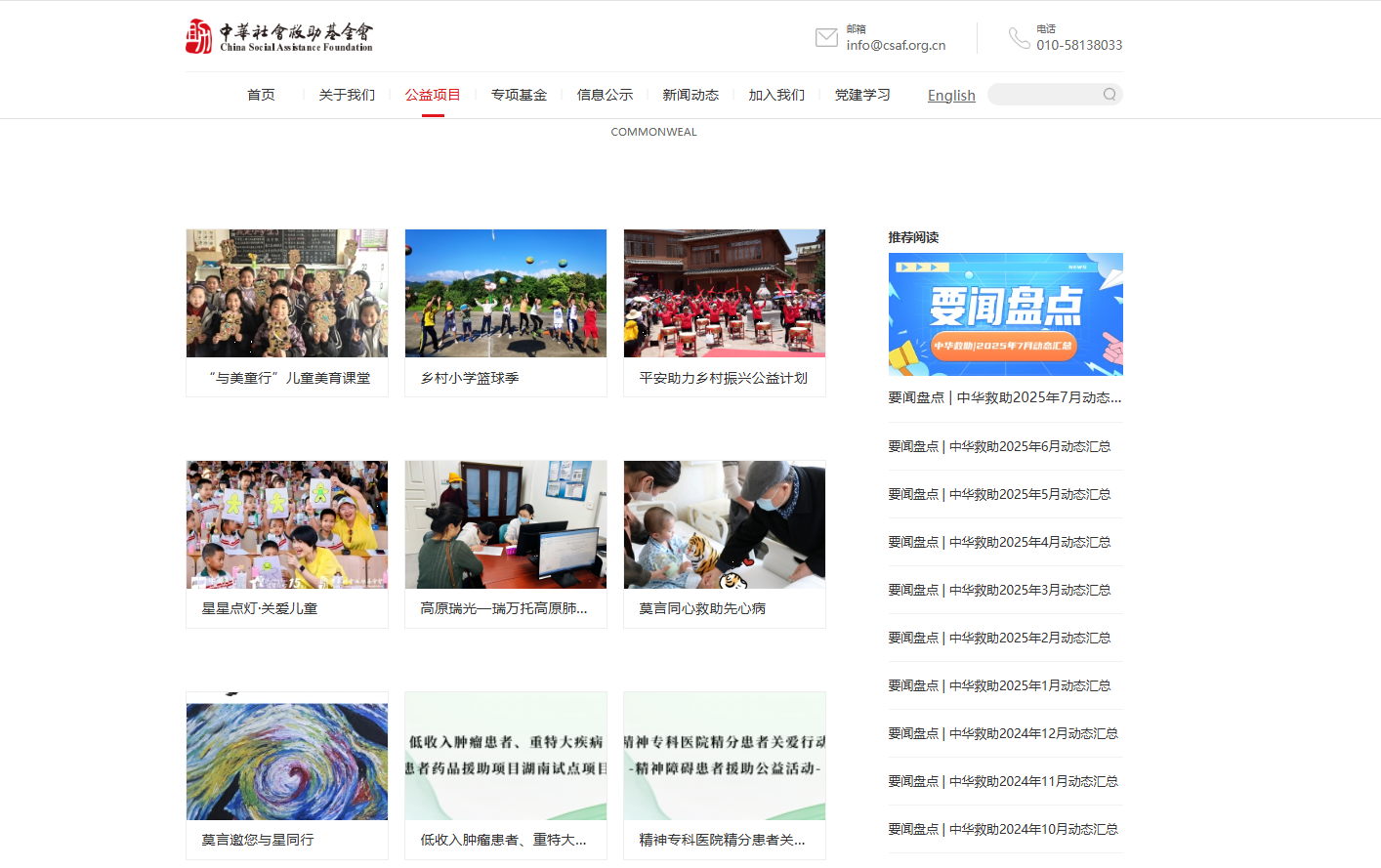Go to the 信息公示 section
The height and width of the screenshot is (868, 1381).
(605, 95)
